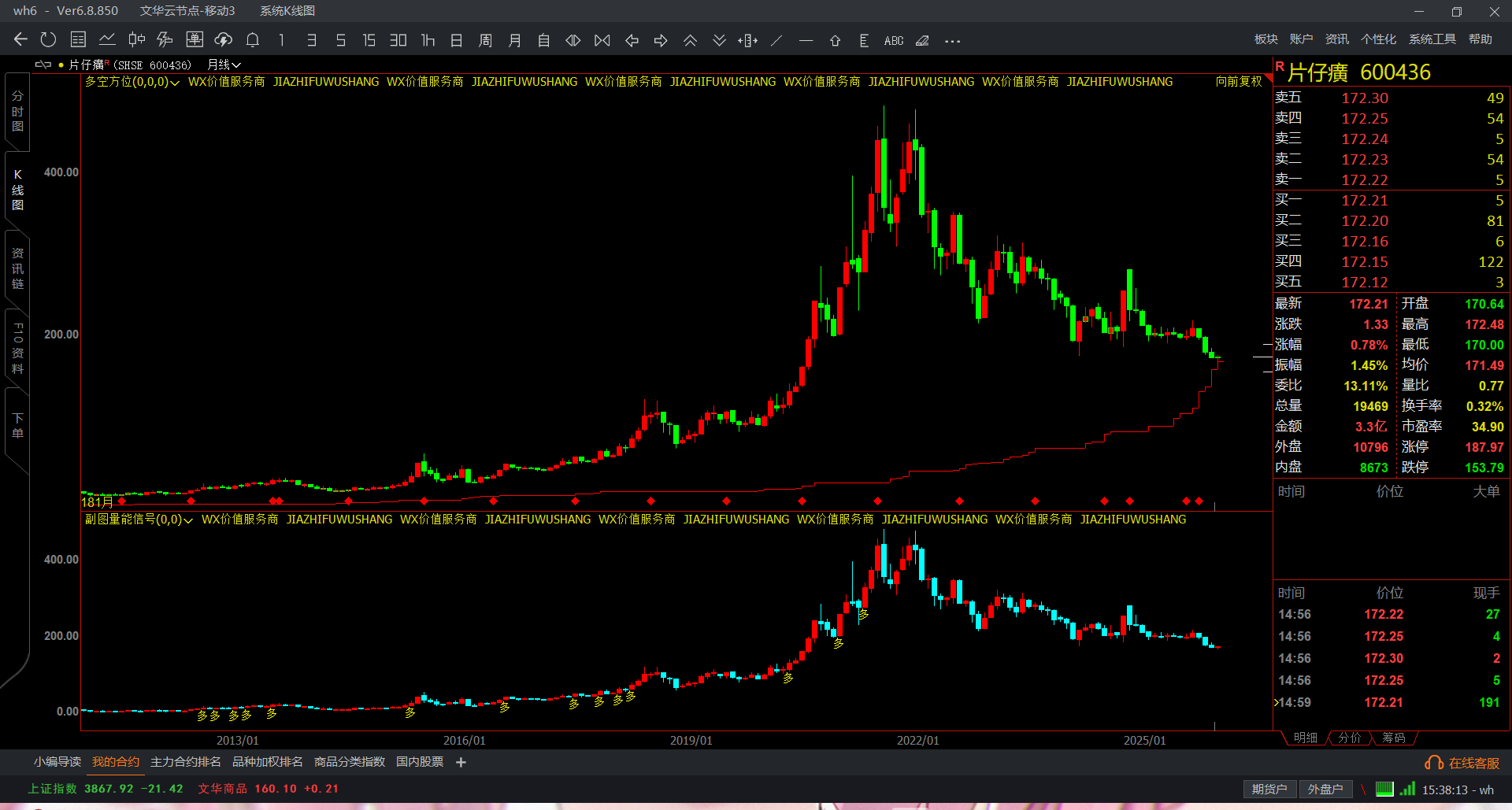The image size is (1512, 810).
Task: Open the 帮助 menu
Action: 1480,39
